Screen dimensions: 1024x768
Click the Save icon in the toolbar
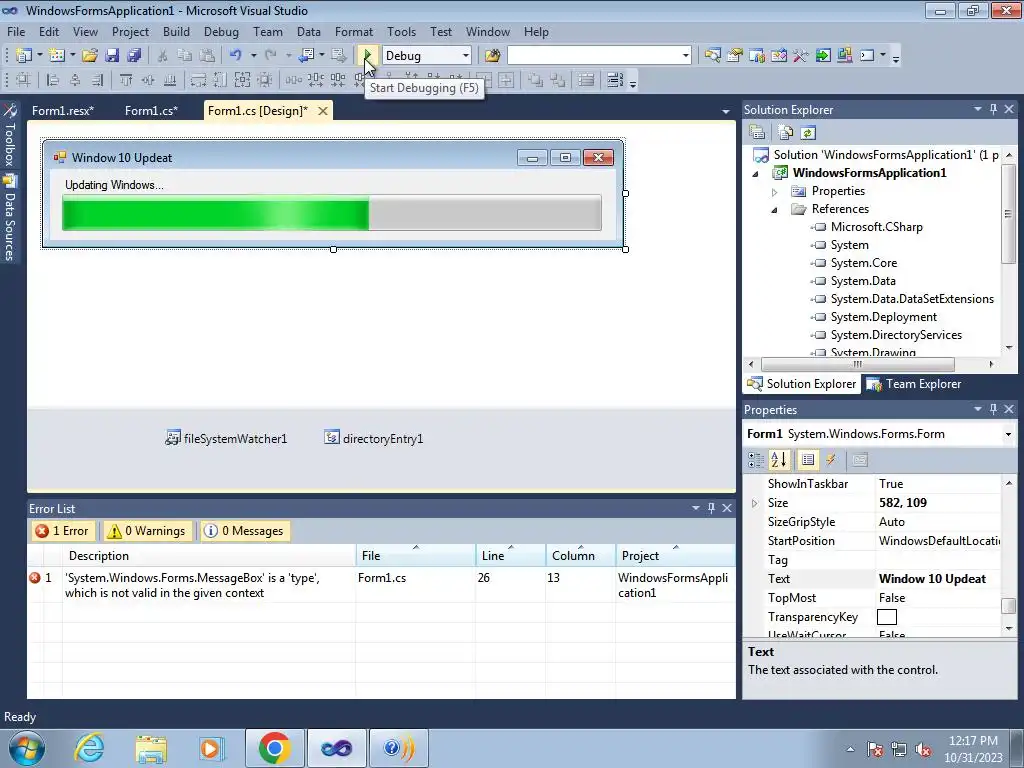(x=112, y=56)
